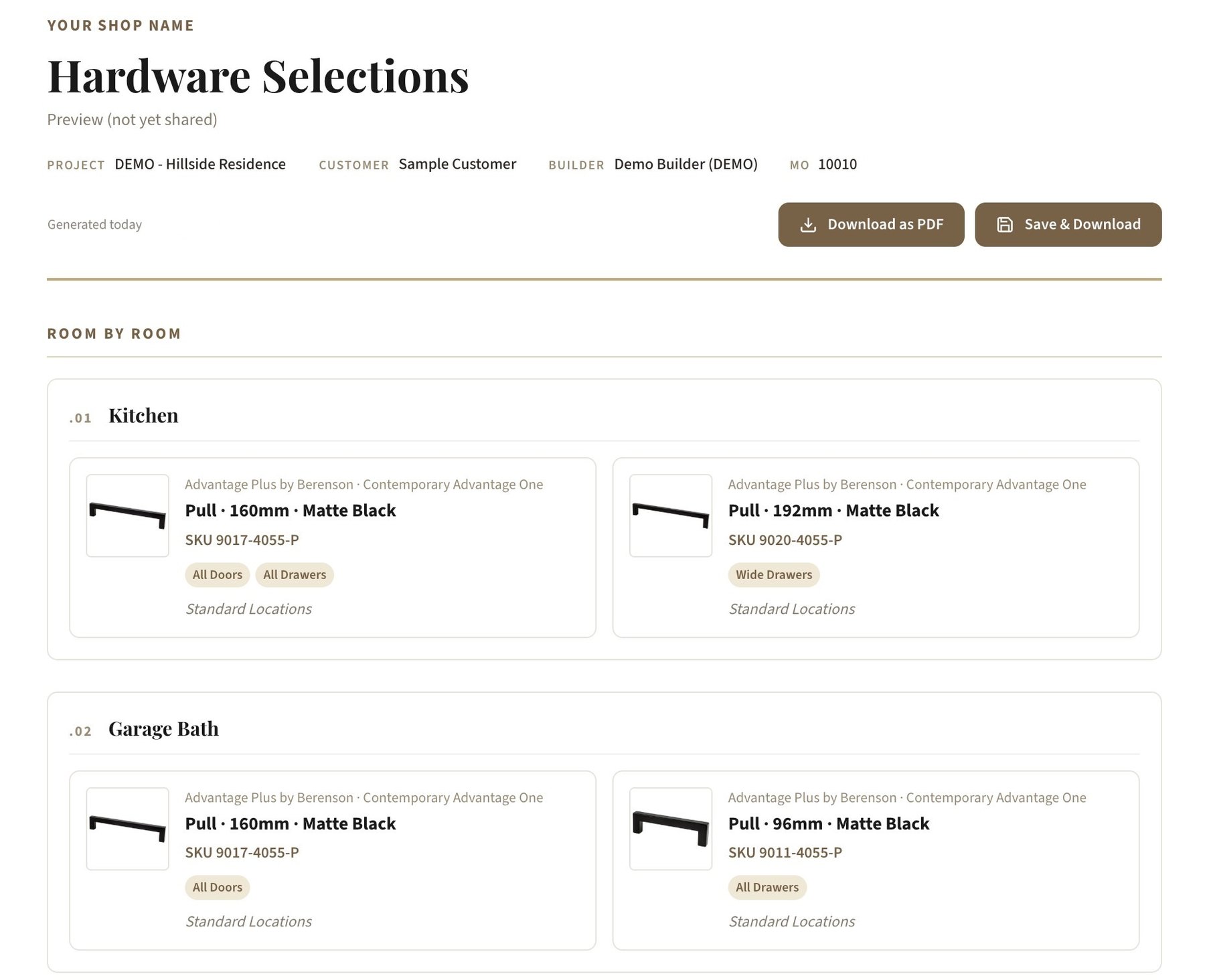Click Pull · 160mm title in Garage Bath
Image resolution: width=1205 pixels, height=980 pixels.
(291, 824)
